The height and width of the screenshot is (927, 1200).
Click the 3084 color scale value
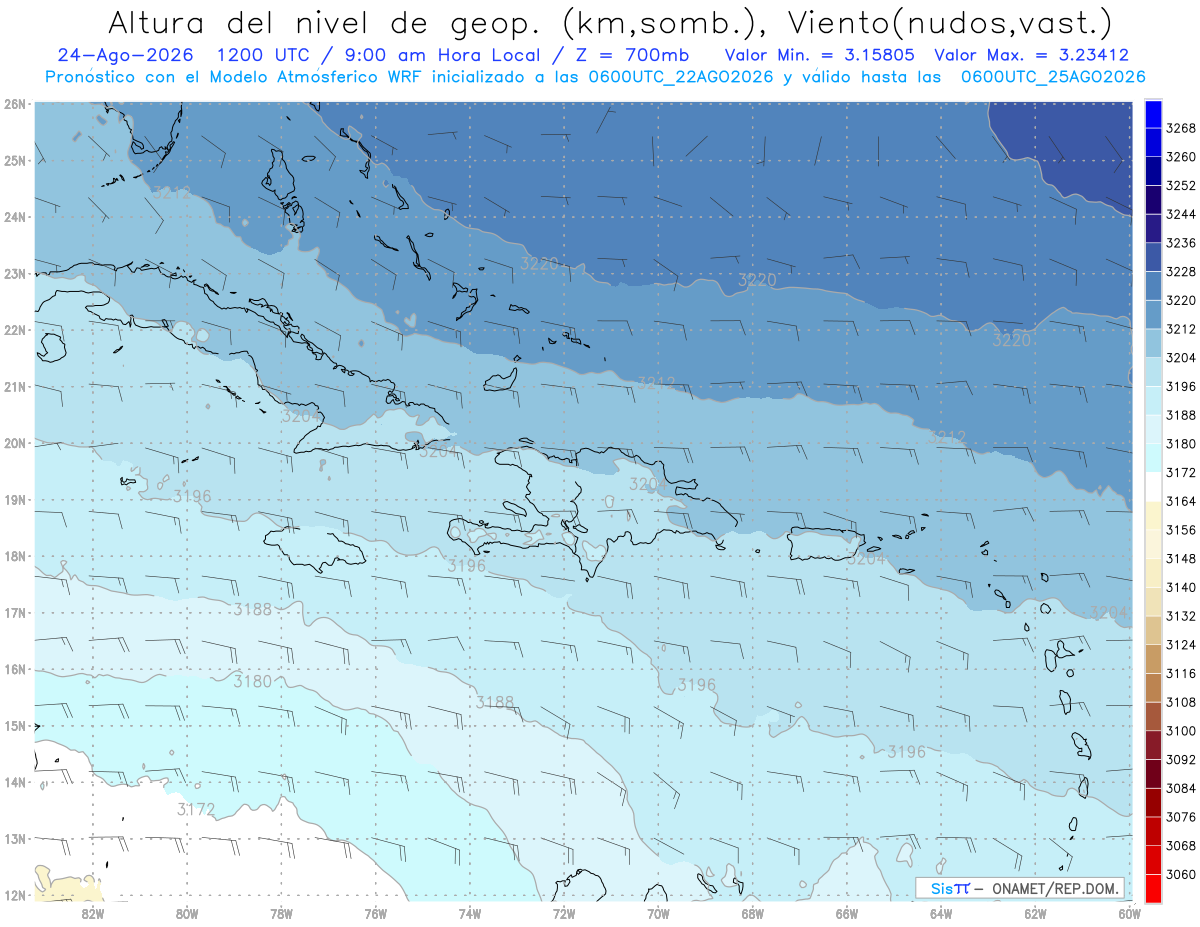tap(1181, 788)
